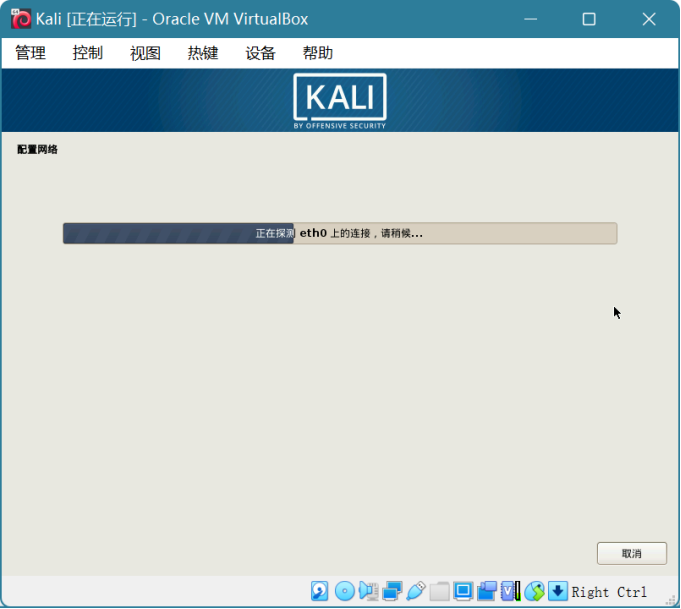Click the display status icon
681x609 pixels.
coord(463,592)
